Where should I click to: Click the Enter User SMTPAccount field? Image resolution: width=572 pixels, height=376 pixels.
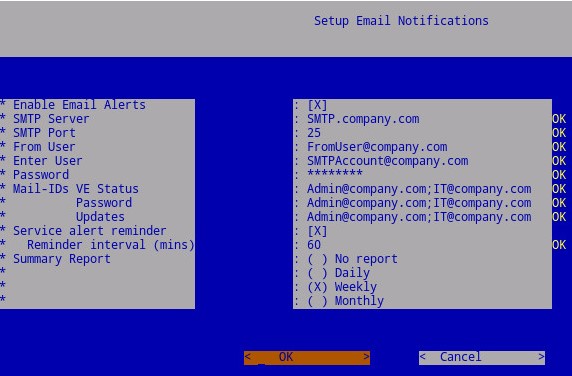point(387,161)
